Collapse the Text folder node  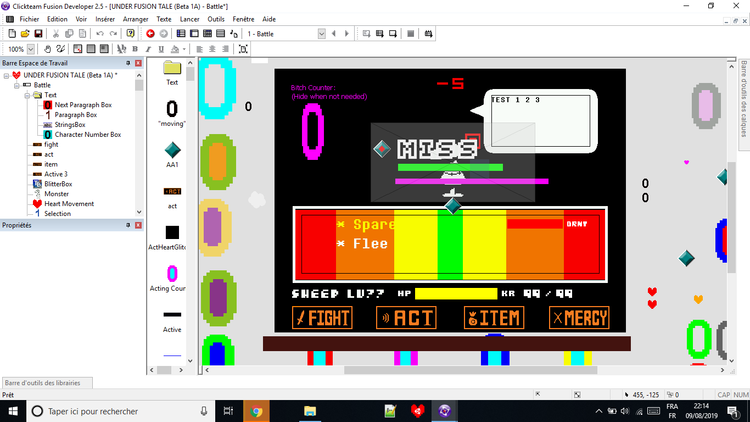pos(27,95)
